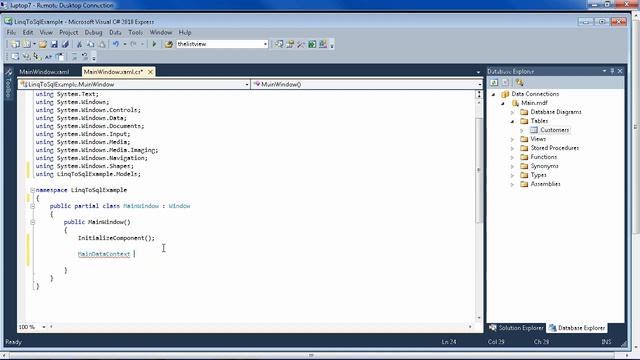Screen dimensions: 640x360
Task: Start debugging with the green play icon
Action: pos(154,44)
